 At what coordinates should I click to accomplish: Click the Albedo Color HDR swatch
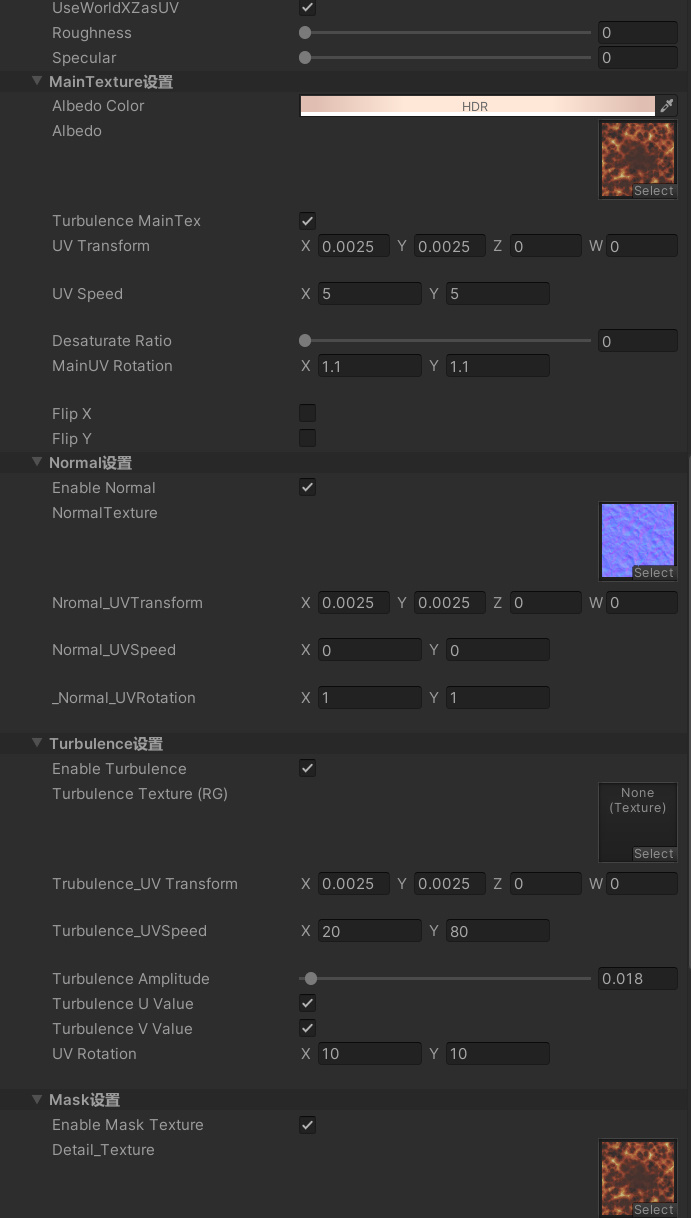pos(477,106)
